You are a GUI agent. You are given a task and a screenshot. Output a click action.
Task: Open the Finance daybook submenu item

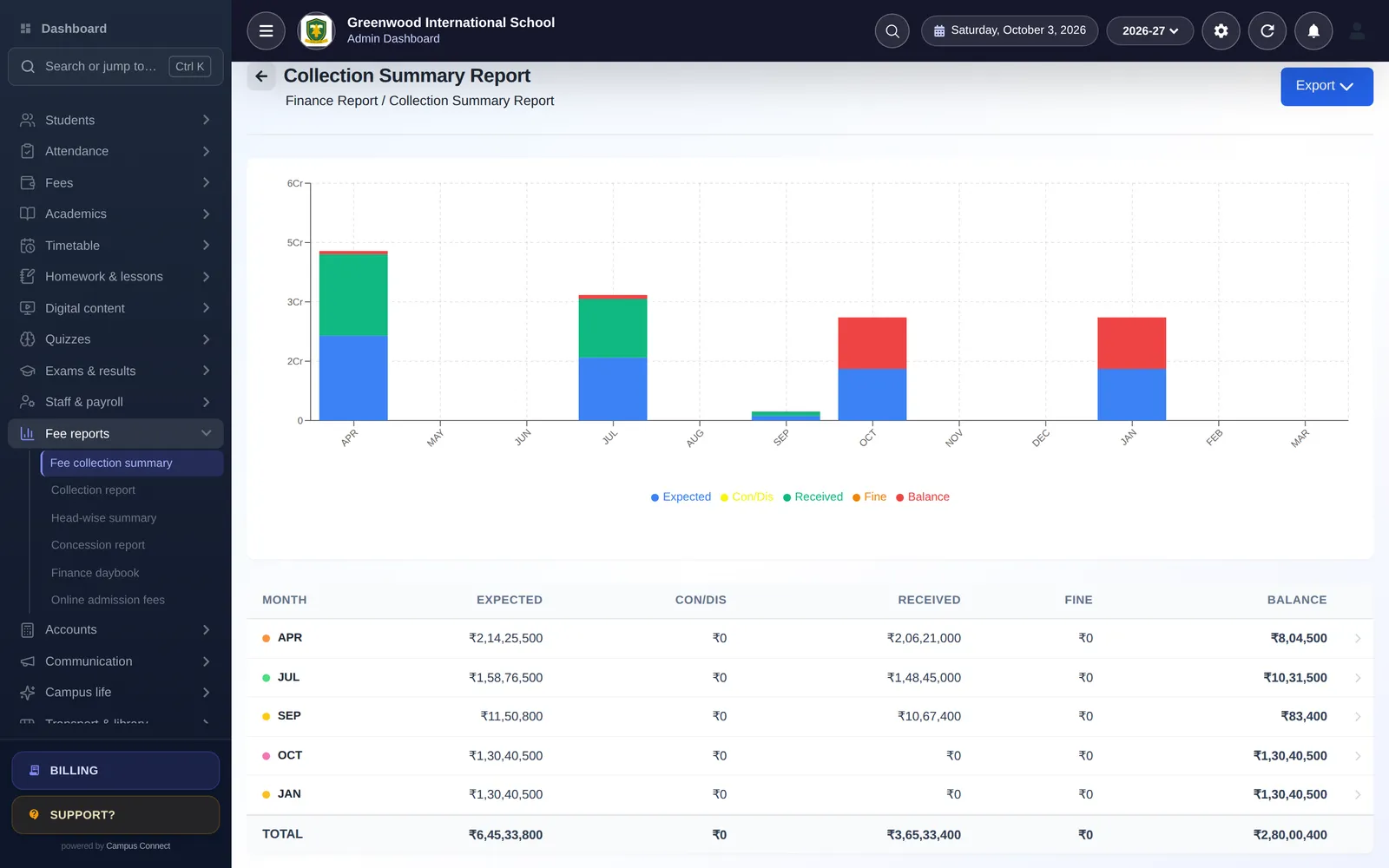[95, 573]
